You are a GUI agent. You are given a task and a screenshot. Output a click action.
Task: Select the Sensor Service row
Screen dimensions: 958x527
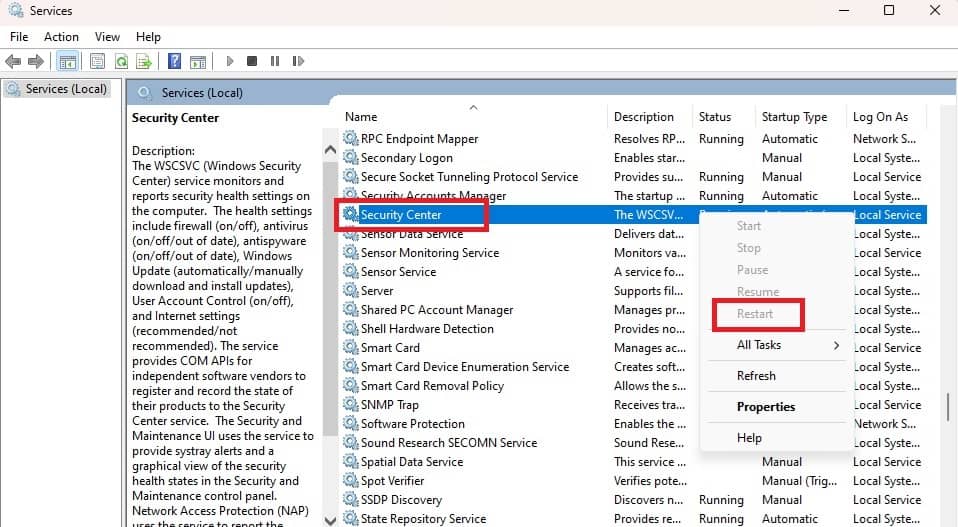click(633, 271)
